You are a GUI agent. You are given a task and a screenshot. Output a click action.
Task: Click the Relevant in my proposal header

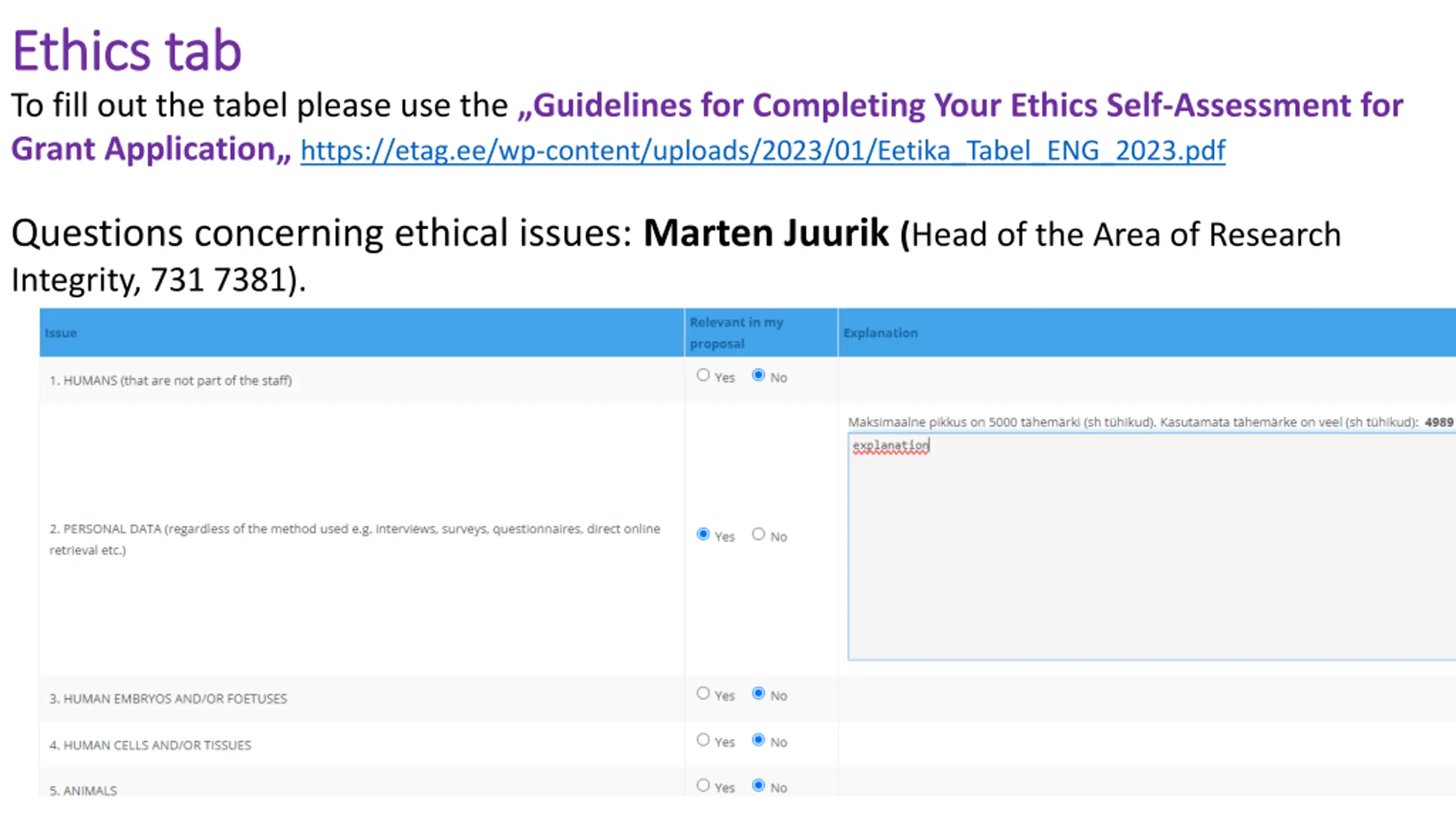736,333
